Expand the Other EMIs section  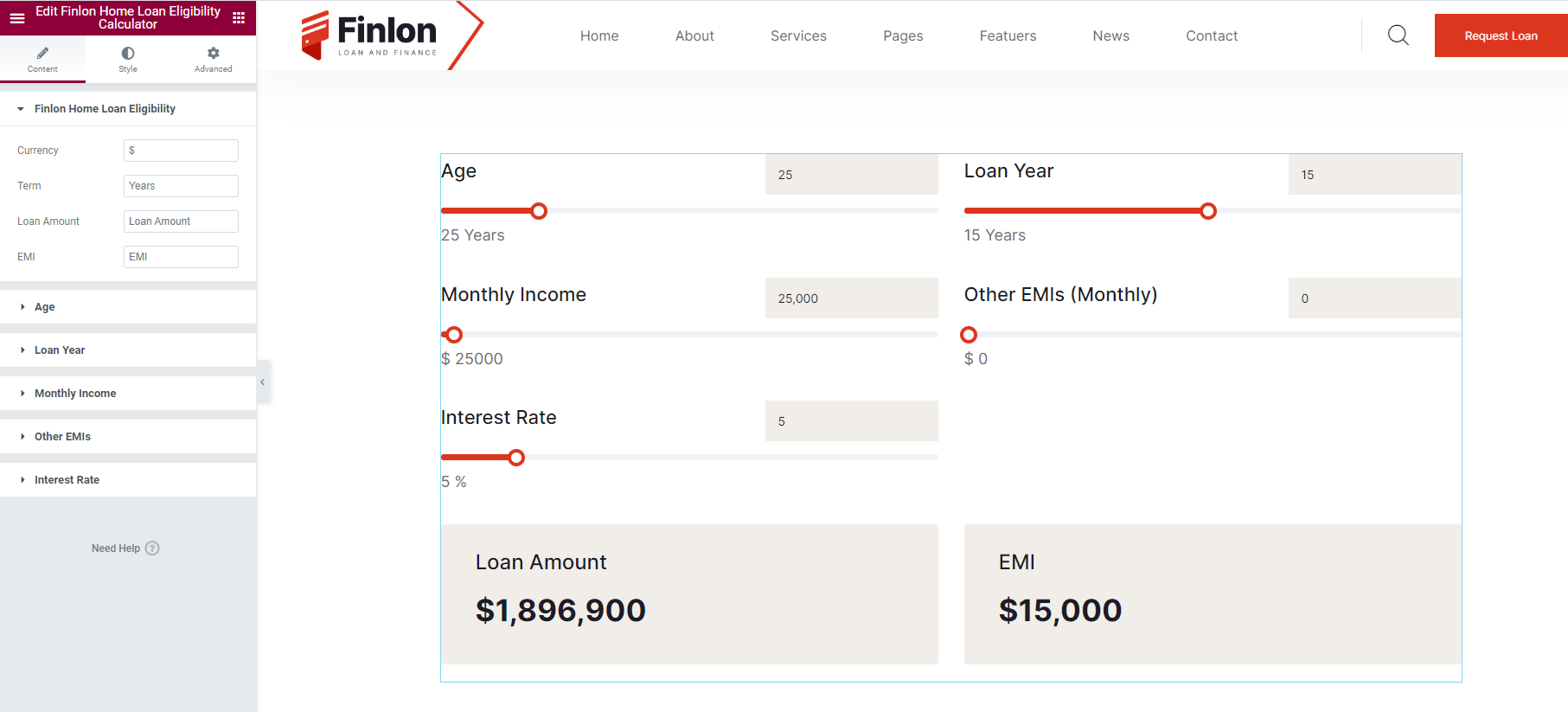click(x=62, y=437)
